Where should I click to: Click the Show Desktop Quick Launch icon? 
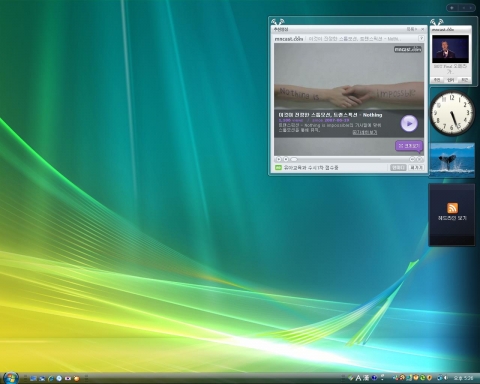(33, 378)
